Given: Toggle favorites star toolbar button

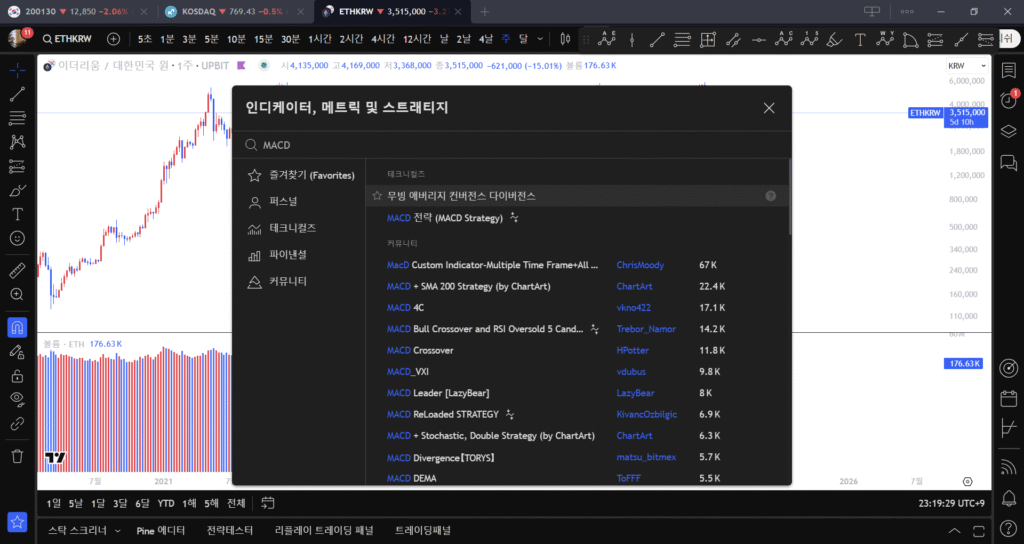Looking at the screenshot, I should tap(18, 522).
